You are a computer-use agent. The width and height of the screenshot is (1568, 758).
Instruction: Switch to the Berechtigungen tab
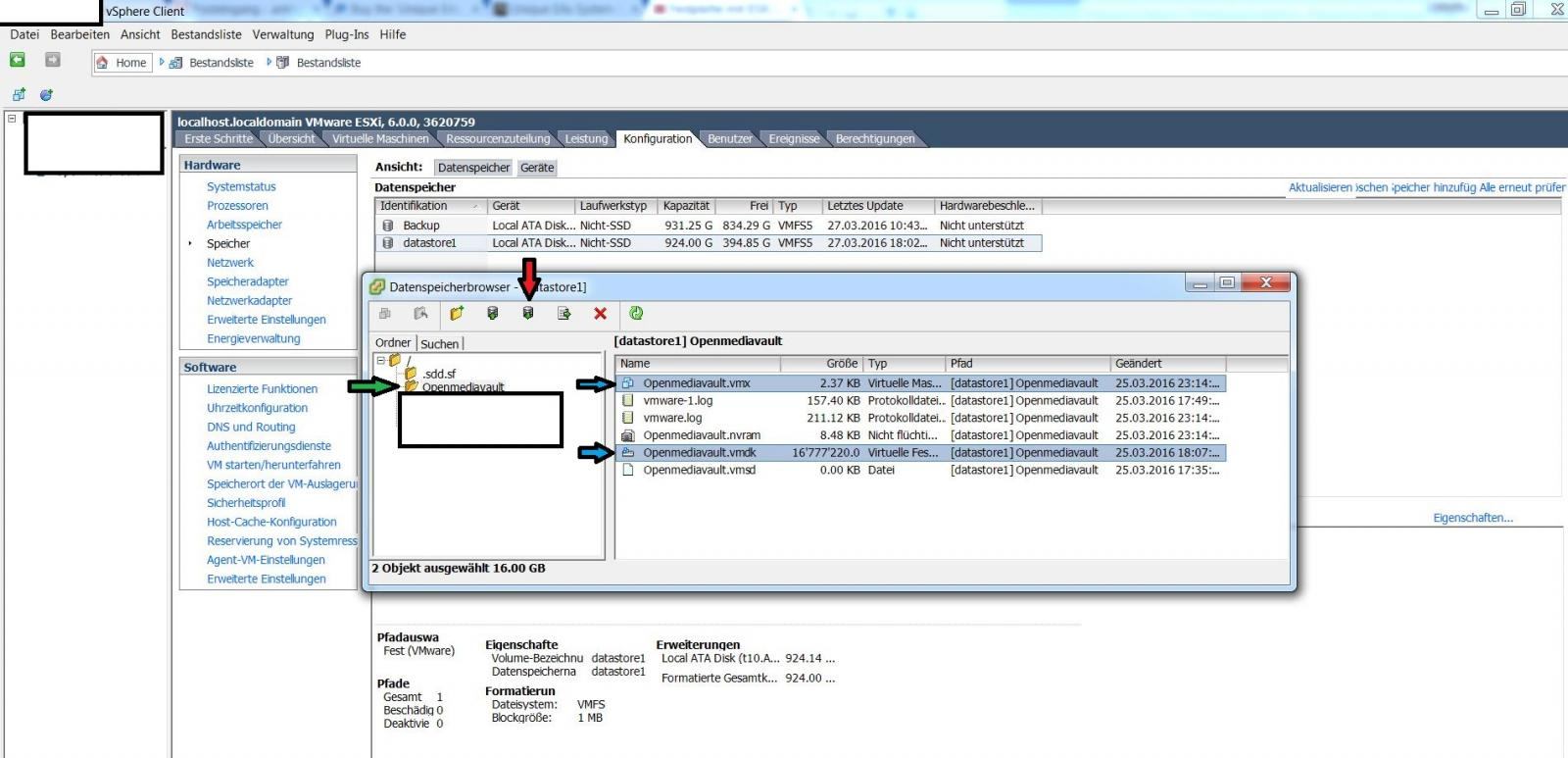875,139
